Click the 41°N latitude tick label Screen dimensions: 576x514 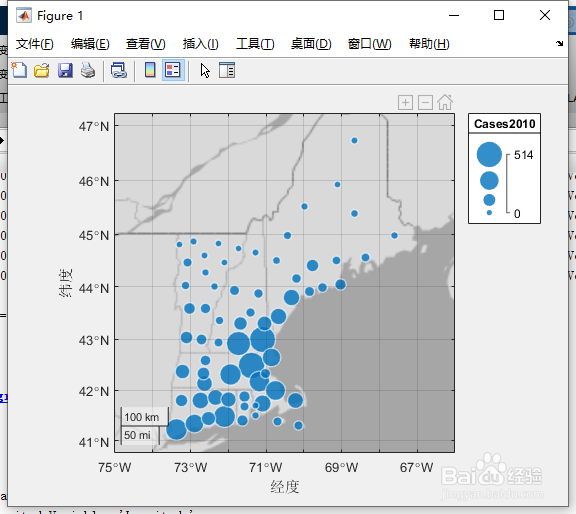click(94, 442)
